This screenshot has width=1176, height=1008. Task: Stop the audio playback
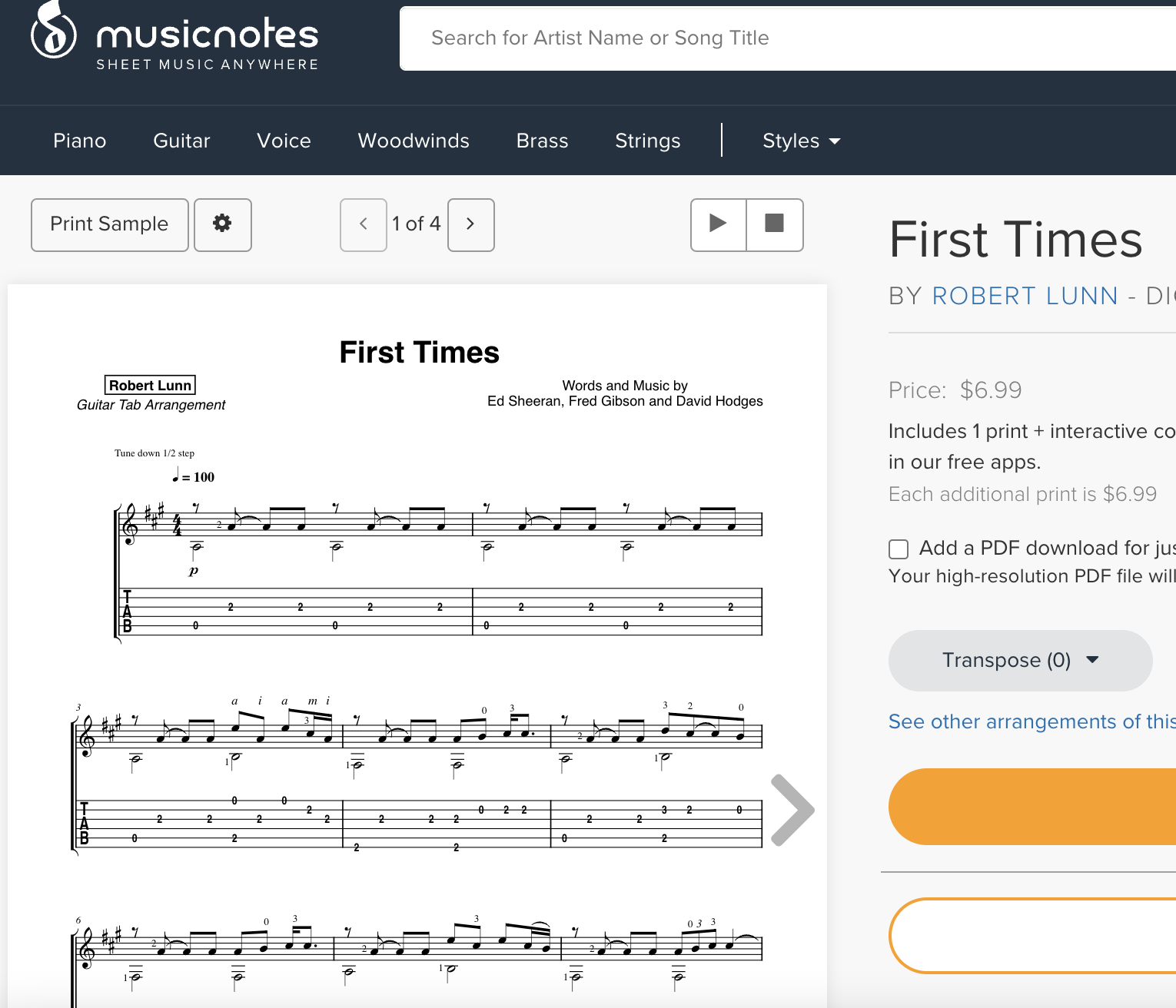point(775,224)
